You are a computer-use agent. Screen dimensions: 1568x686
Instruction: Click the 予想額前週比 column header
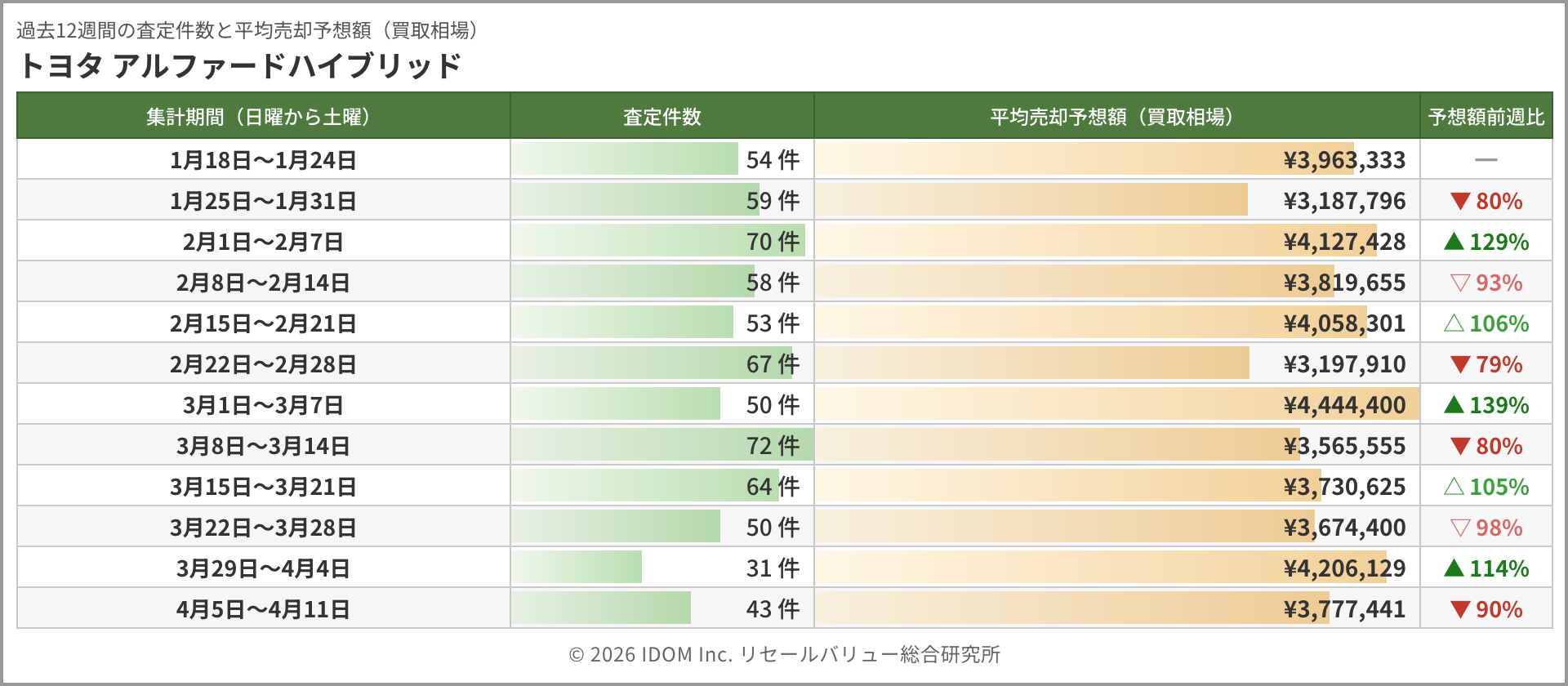pyautogui.click(x=1486, y=117)
